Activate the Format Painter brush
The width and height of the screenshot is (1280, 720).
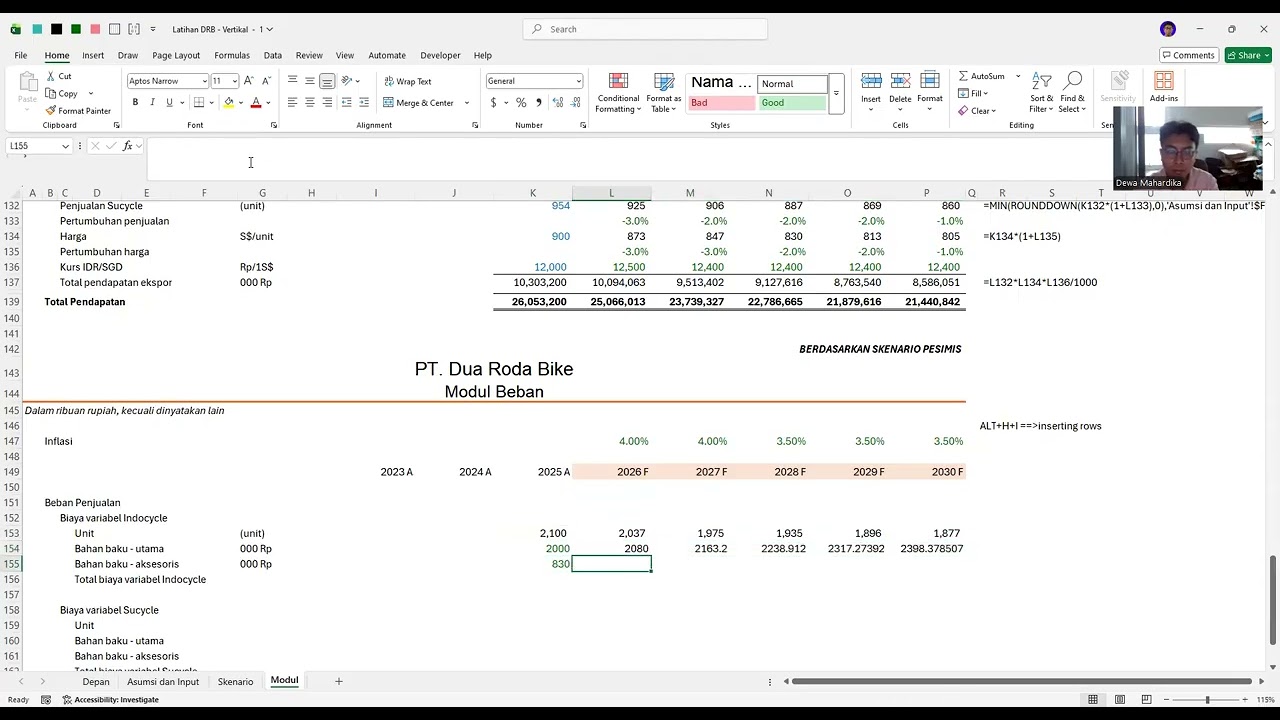pos(50,111)
